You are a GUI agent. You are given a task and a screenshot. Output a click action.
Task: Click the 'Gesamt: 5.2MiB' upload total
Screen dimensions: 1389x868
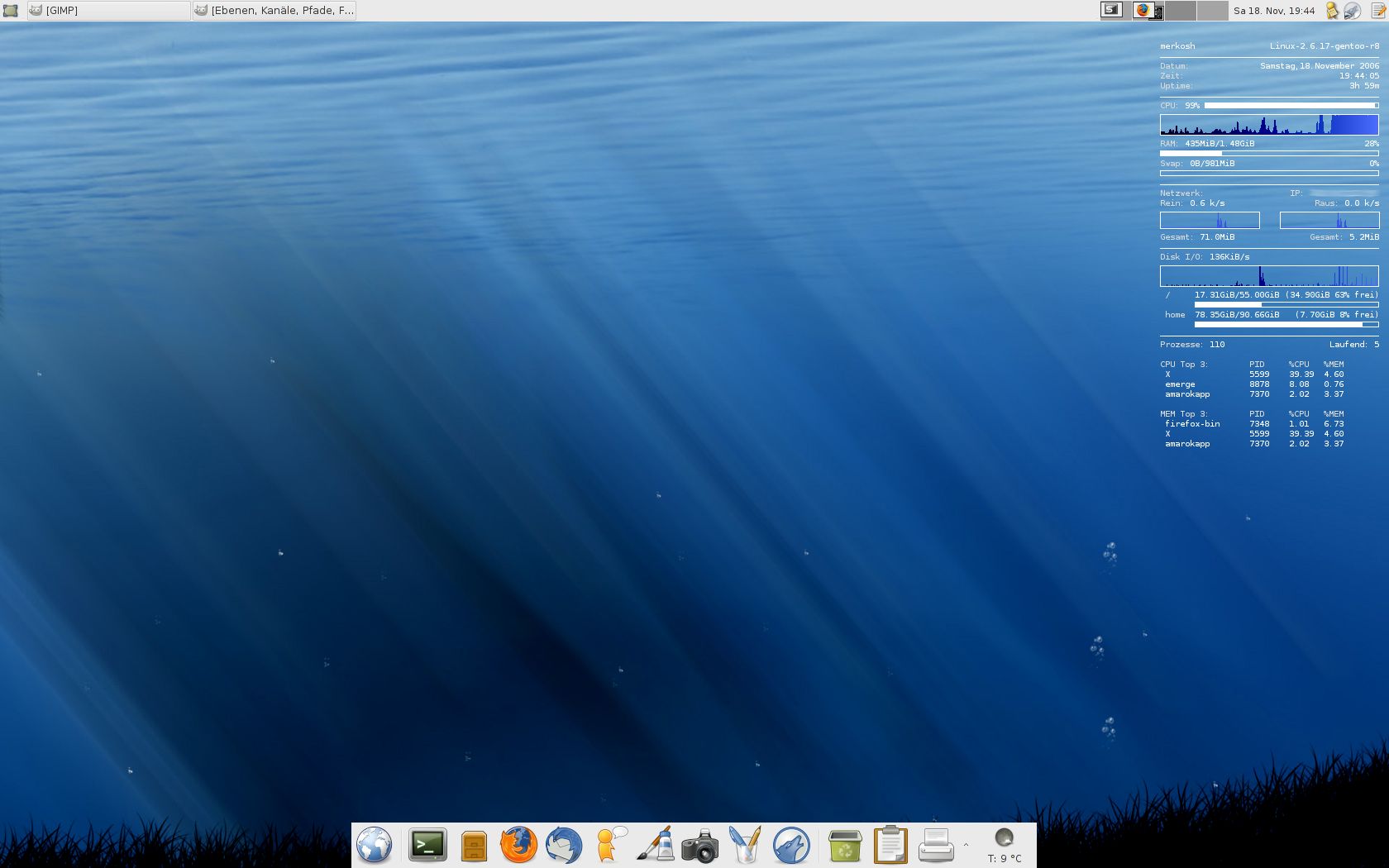pos(1344,237)
